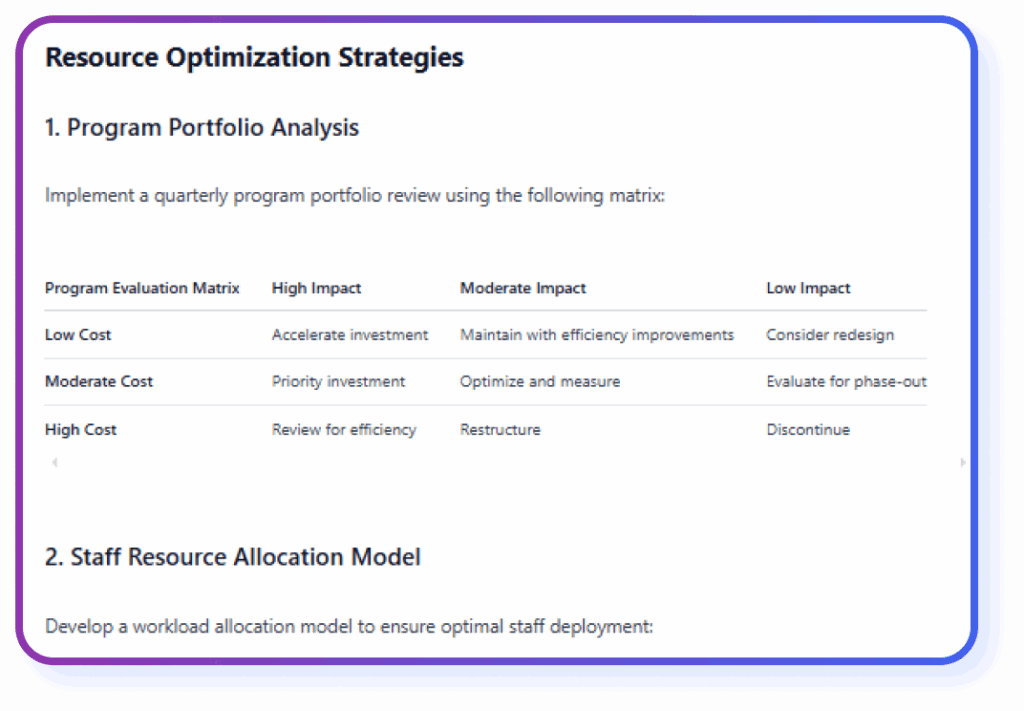1024x711 pixels.
Task: Click the Accelerate investment cell
Action: (x=350, y=335)
